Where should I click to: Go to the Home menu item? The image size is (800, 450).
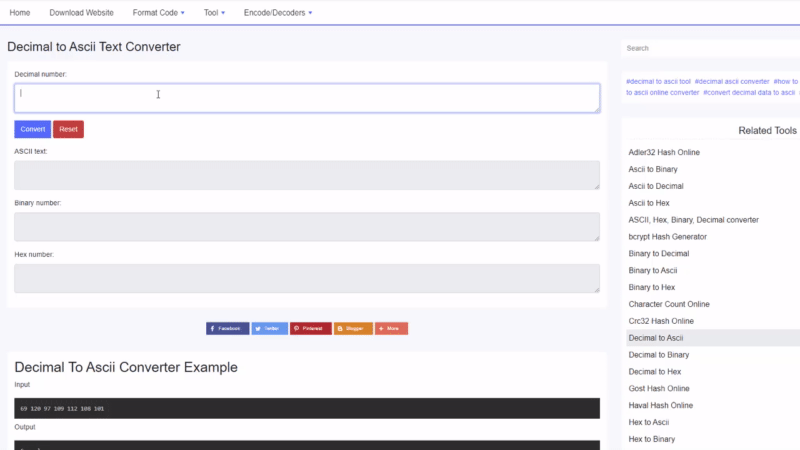(x=19, y=13)
